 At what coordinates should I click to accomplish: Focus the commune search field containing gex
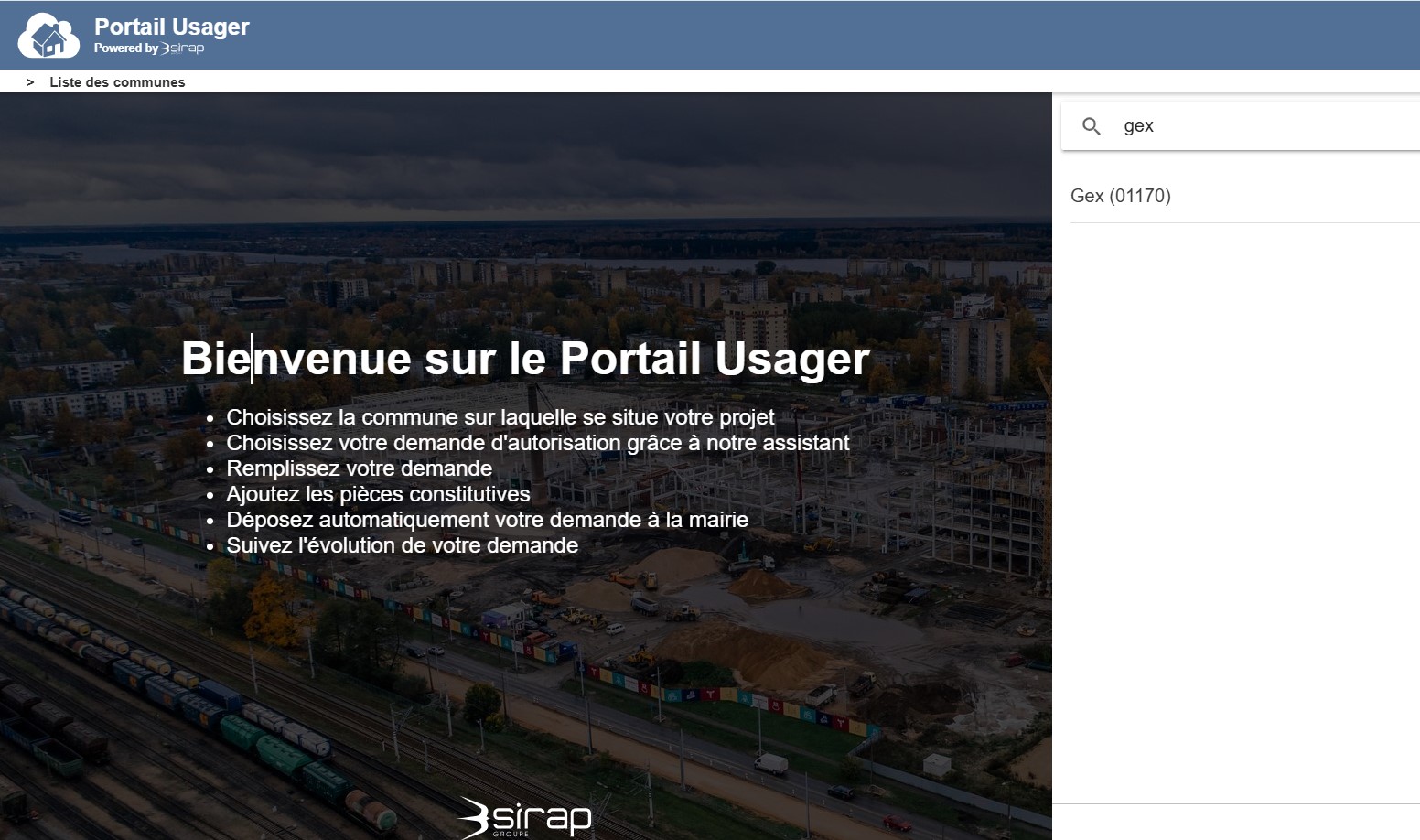click(x=1263, y=126)
